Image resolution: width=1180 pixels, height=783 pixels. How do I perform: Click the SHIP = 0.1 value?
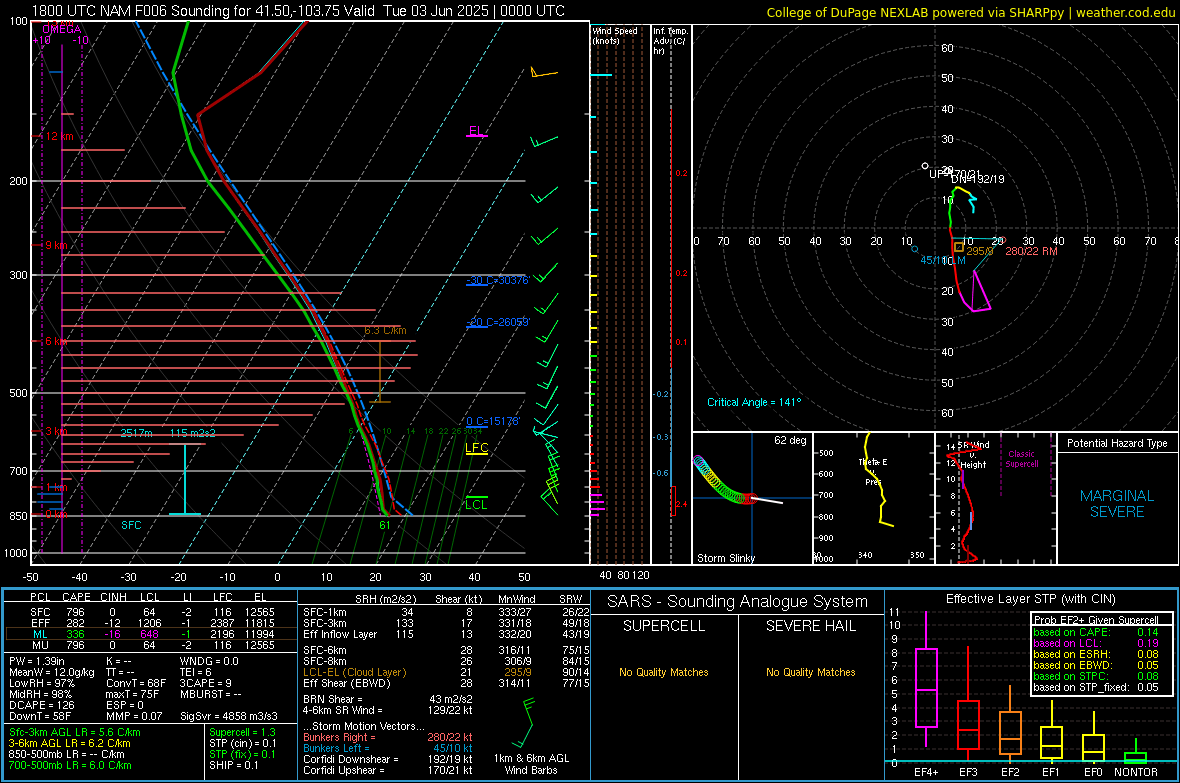234,765
